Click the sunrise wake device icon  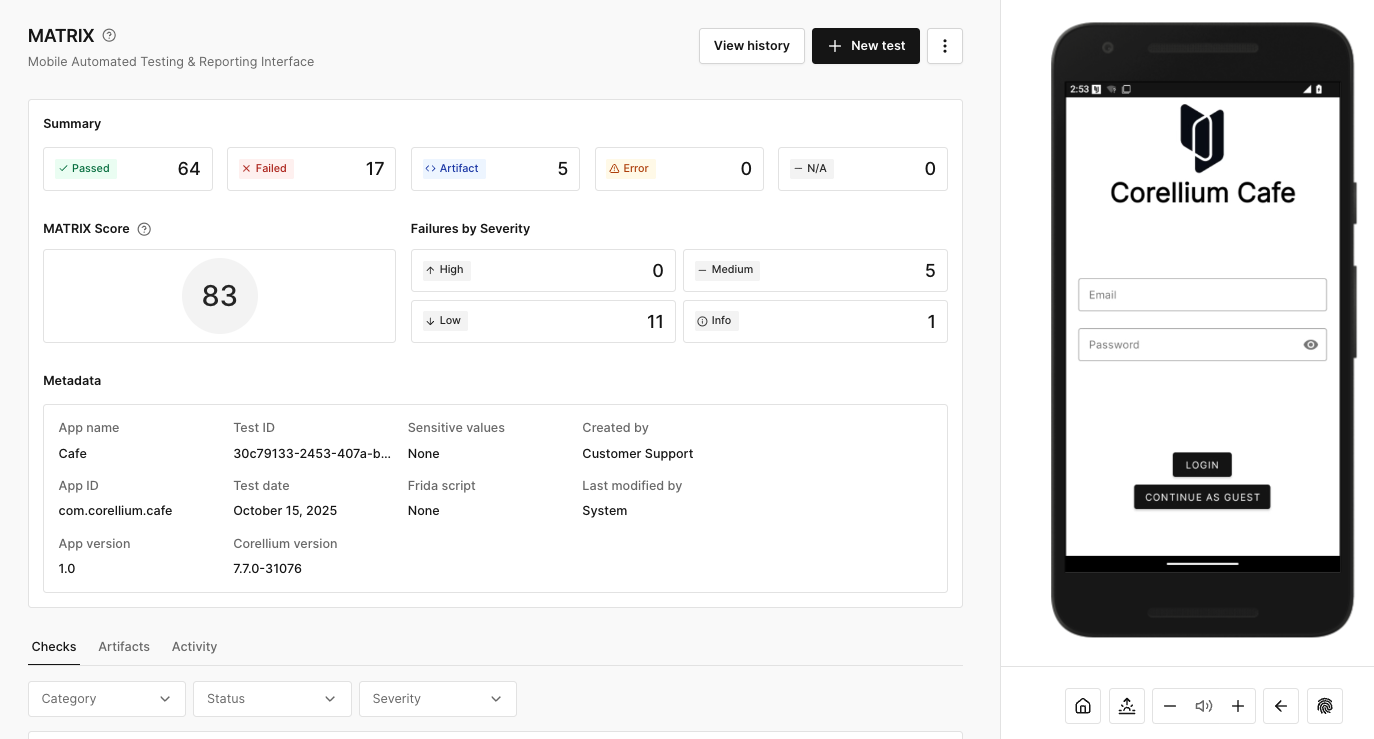point(1126,706)
